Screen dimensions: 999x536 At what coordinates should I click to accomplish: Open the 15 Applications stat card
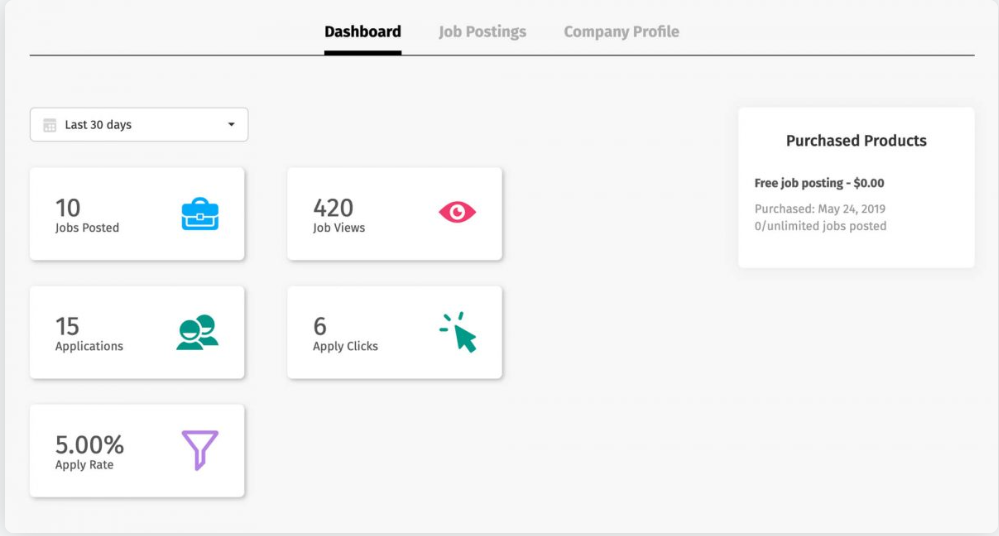click(x=137, y=332)
